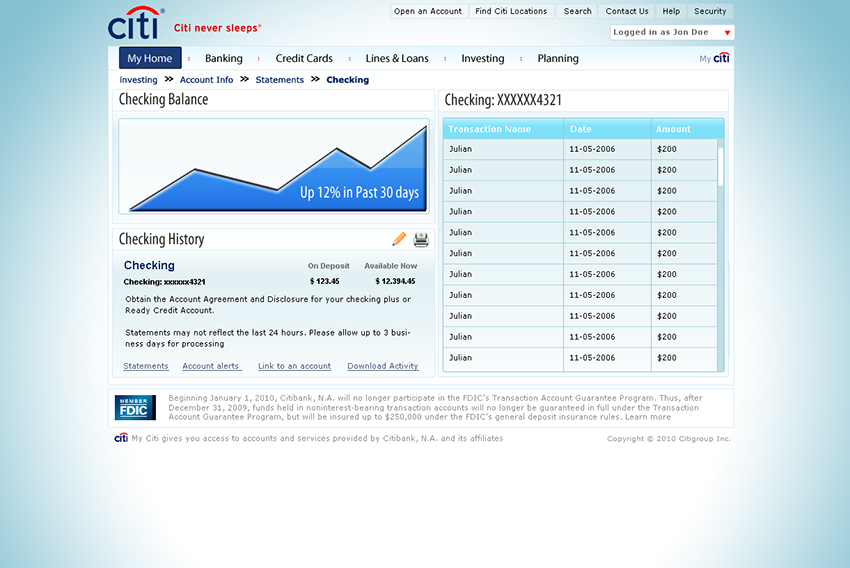Open the Account alerts link
Image resolution: width=850 pixels, height=568 pixels.
211,366
